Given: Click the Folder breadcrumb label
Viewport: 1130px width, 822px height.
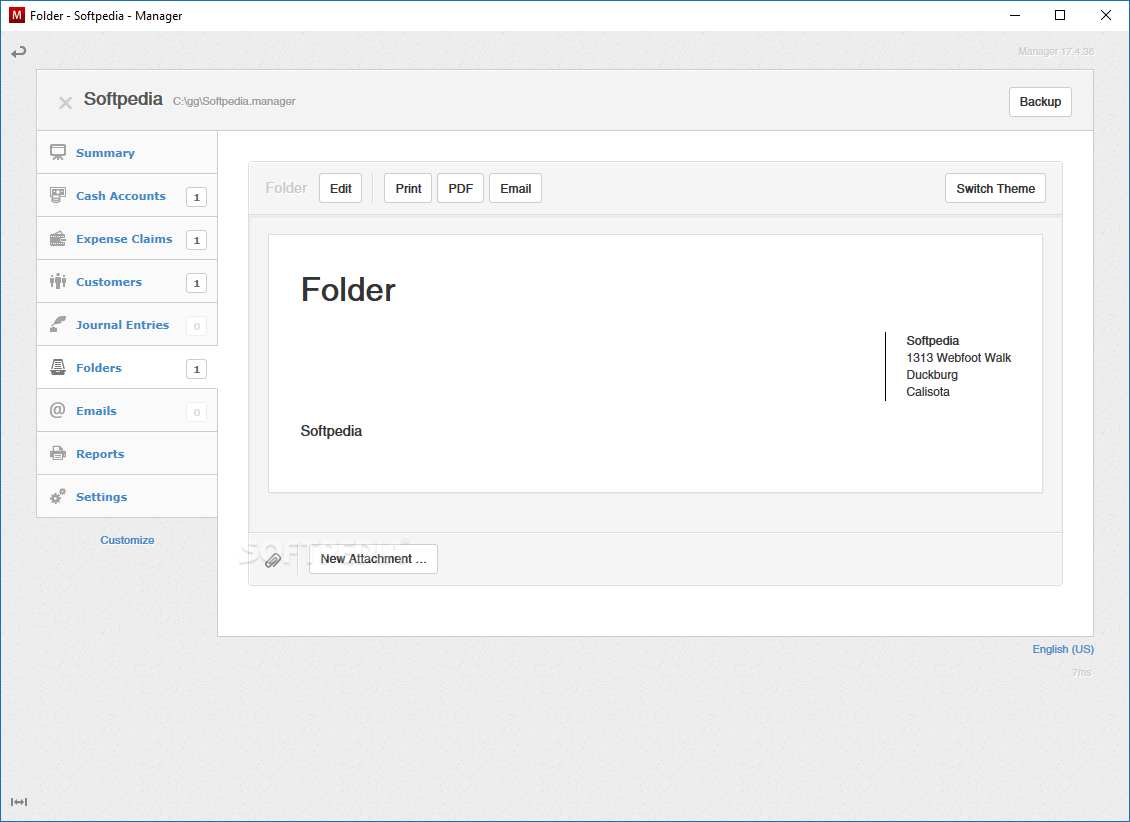Looking at the screenshot, I should [x=286, y=188].
